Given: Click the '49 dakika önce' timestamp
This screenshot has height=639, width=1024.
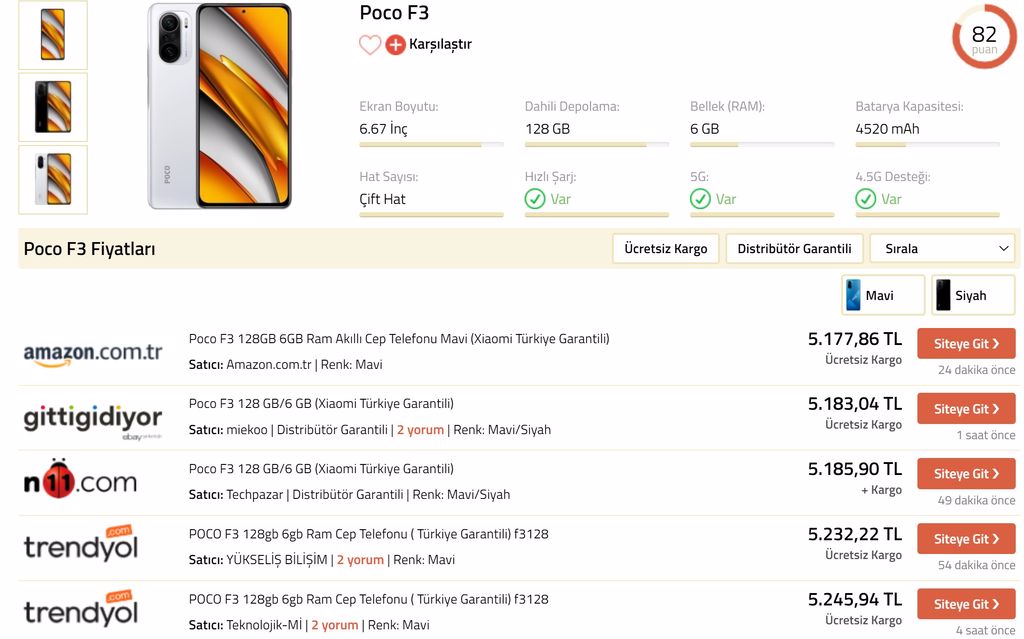Looking at the screenshot, I should pyautogui.click(x=976, y=500).
